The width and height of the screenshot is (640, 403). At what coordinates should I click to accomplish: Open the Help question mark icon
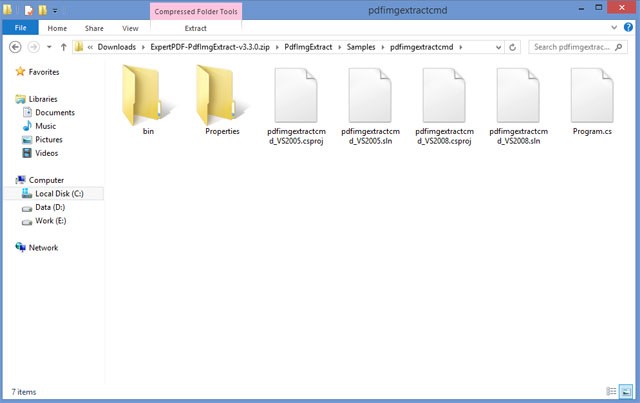[628, 28]
